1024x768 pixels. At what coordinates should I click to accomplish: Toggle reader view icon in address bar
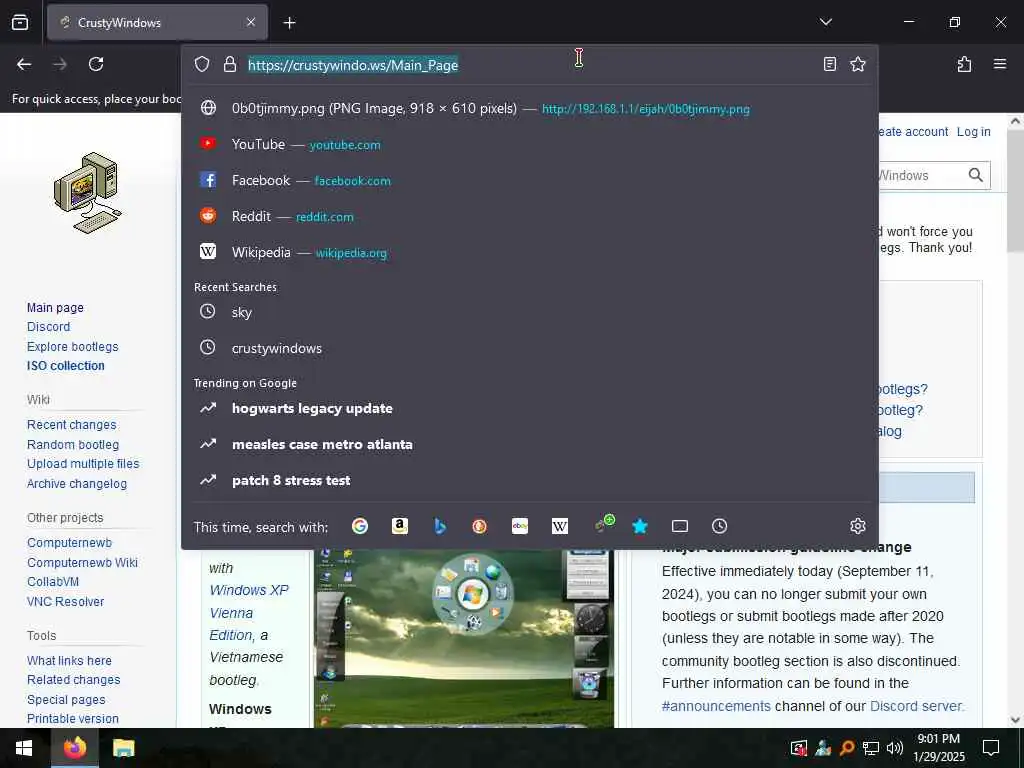(829, 64)
